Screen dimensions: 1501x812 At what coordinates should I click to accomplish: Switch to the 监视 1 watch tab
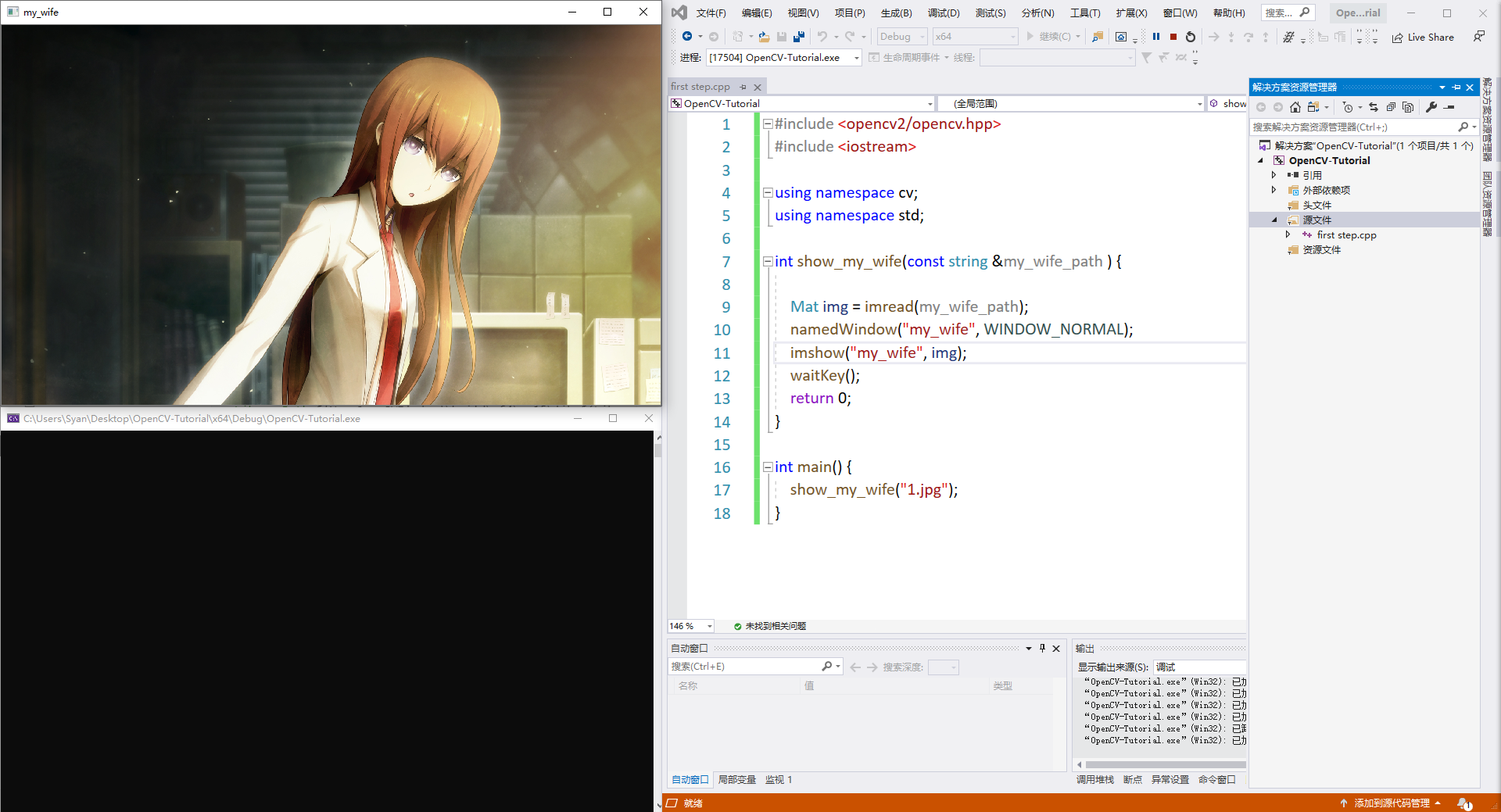[x=779, y=780]
